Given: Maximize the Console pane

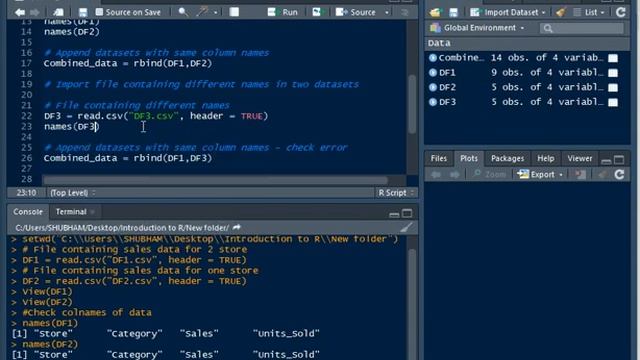Looking at the screenshot, I should pos(407,213).
